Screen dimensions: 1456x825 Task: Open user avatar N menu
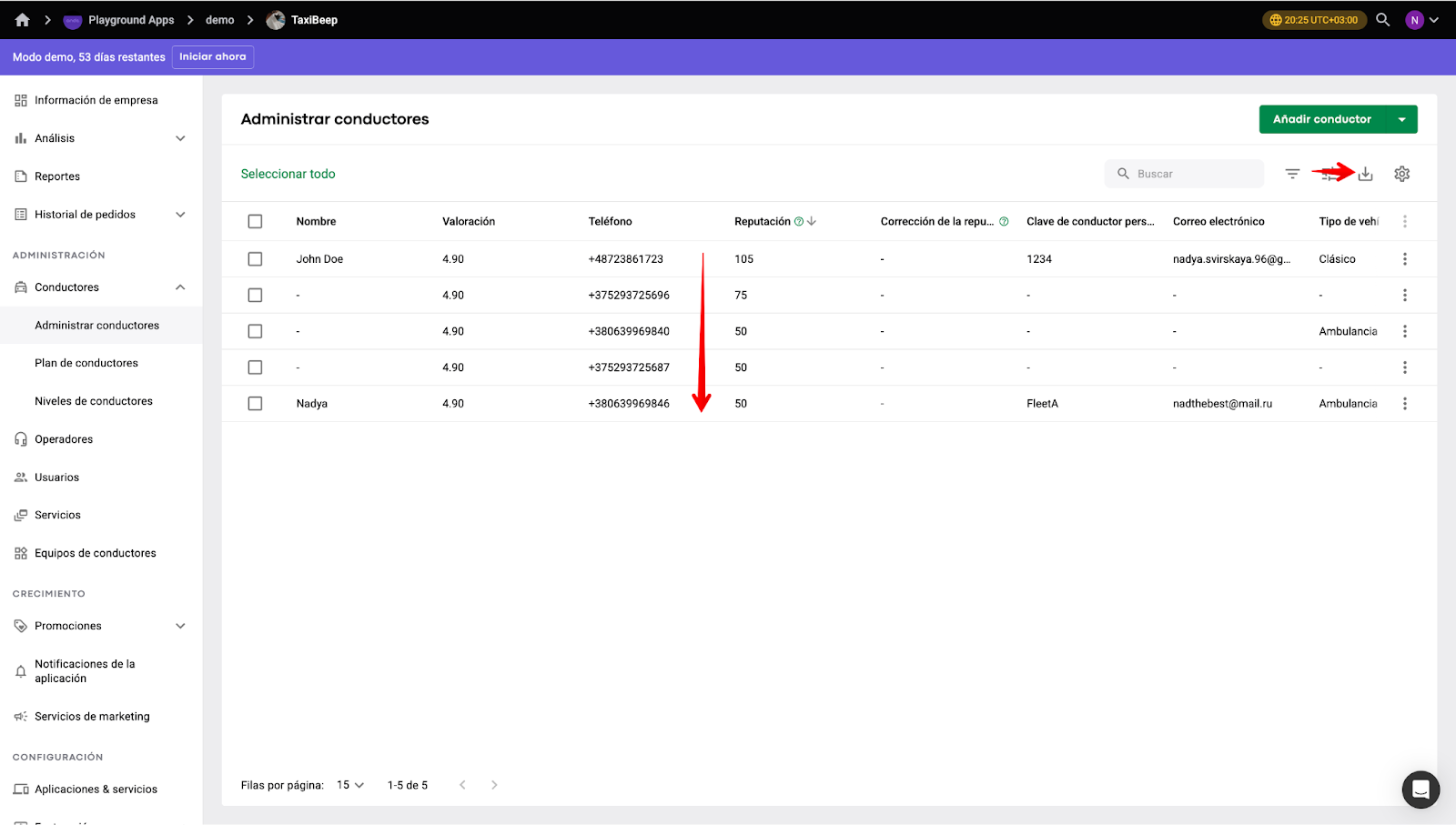click(x=1414, y=20)
